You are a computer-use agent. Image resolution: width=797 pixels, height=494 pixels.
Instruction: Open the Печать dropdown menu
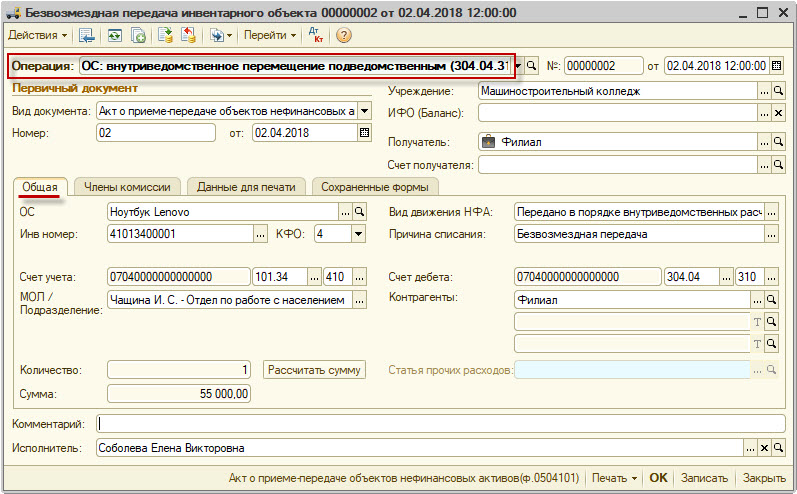pyautogui.click(x=614, y=478)
